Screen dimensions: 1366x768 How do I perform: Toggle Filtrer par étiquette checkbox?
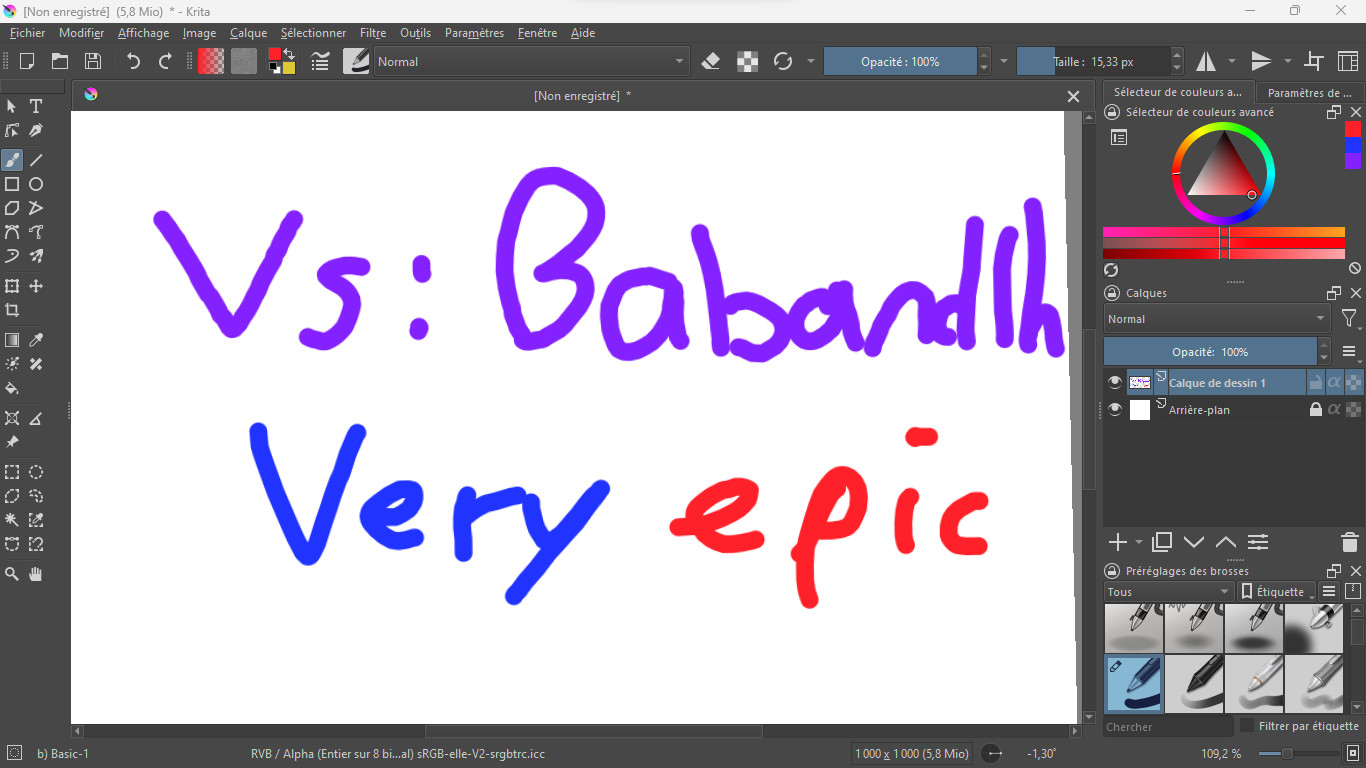tap(1247, 726)
